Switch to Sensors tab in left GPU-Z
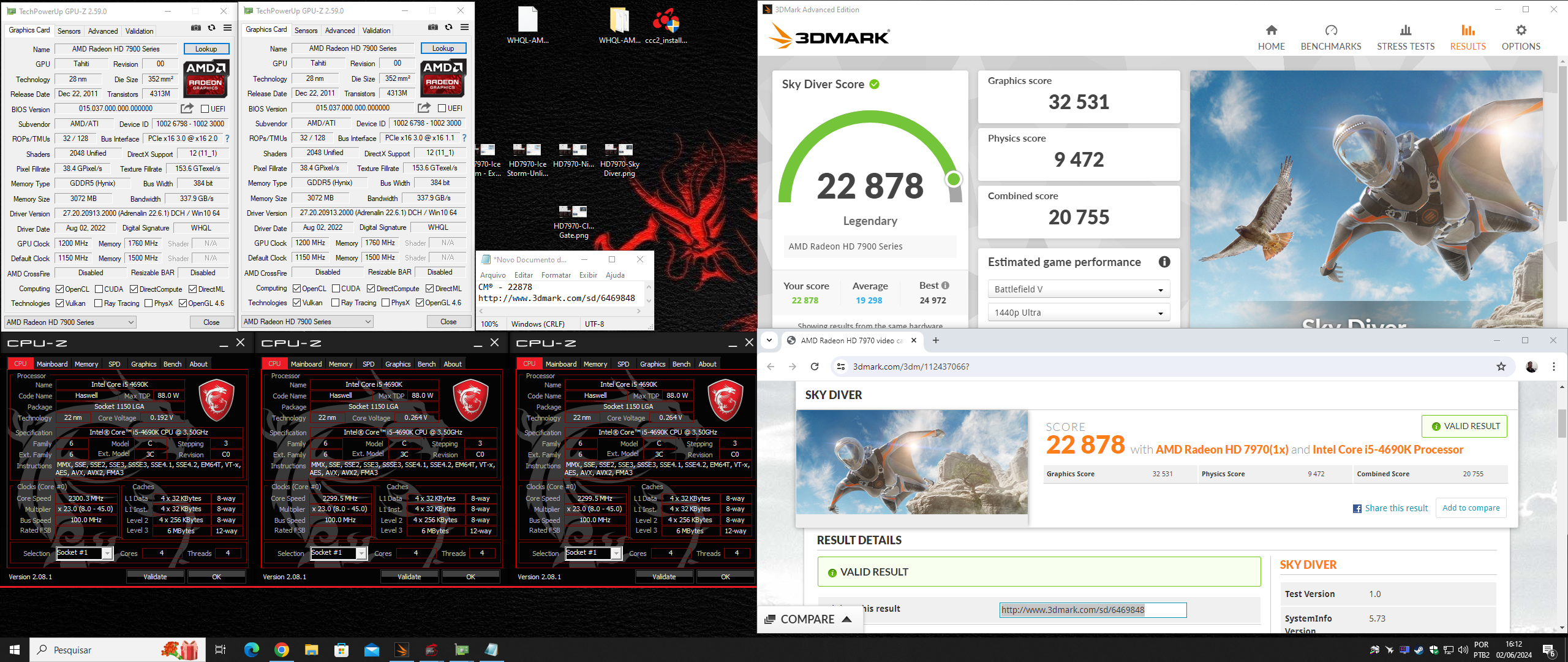The height and width of the screenshot is (662, 1568). tap(69, 31)
